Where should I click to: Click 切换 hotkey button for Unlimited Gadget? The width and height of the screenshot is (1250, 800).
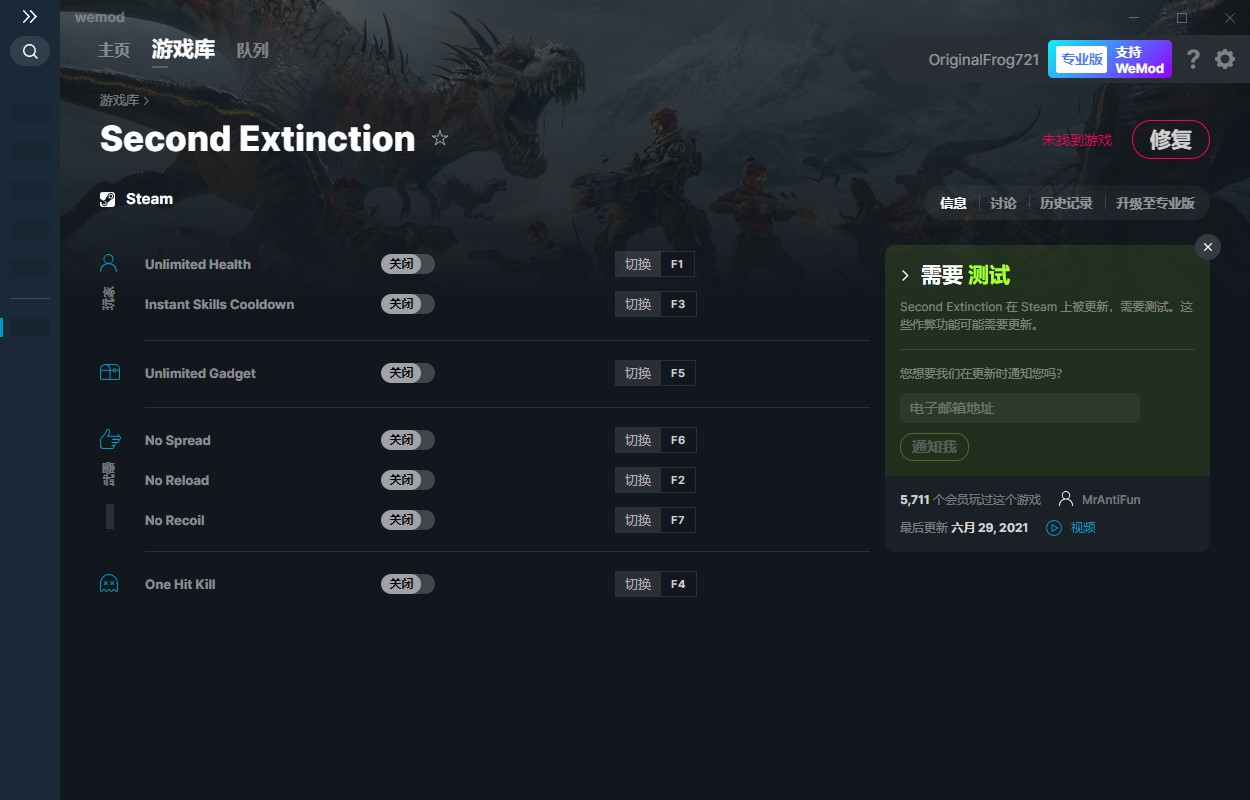point(638,373)
